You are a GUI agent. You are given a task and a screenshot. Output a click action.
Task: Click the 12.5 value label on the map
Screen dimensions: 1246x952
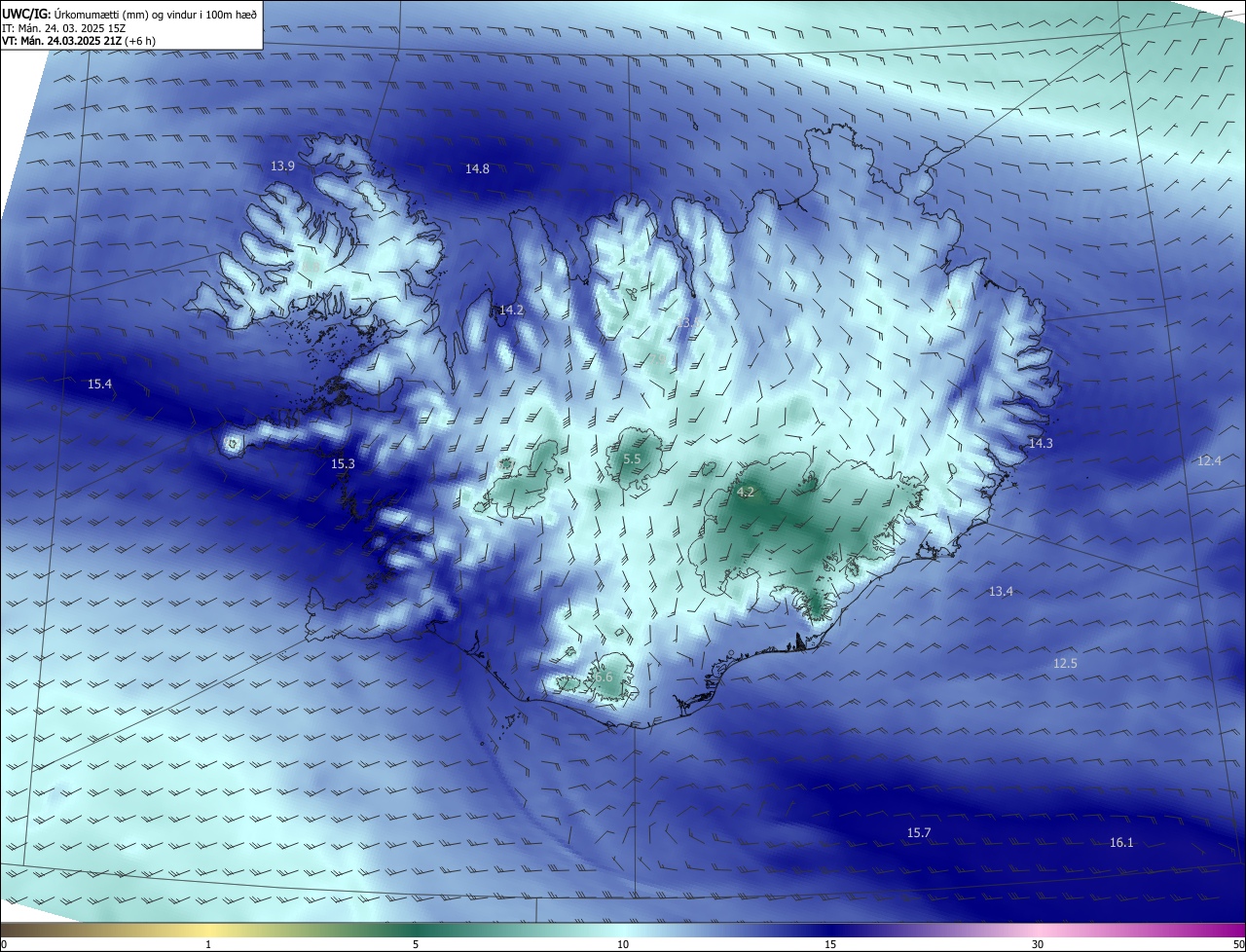tap(1065, 663)
